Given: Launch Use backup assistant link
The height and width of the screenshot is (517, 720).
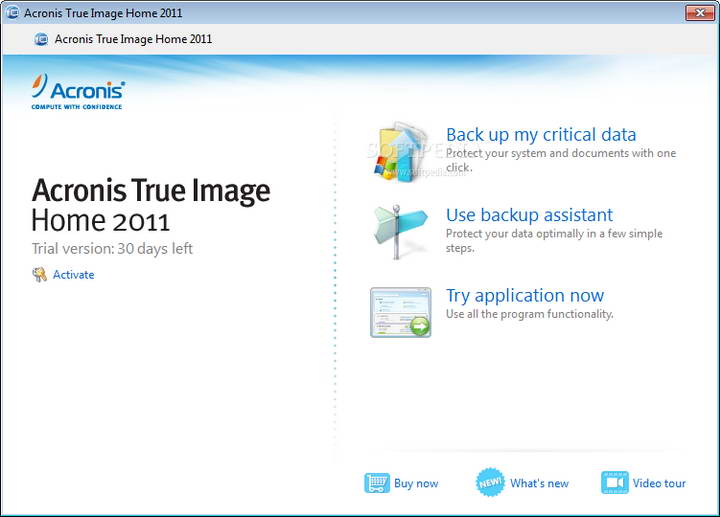Looking at the screenshot, I should 529,215.
